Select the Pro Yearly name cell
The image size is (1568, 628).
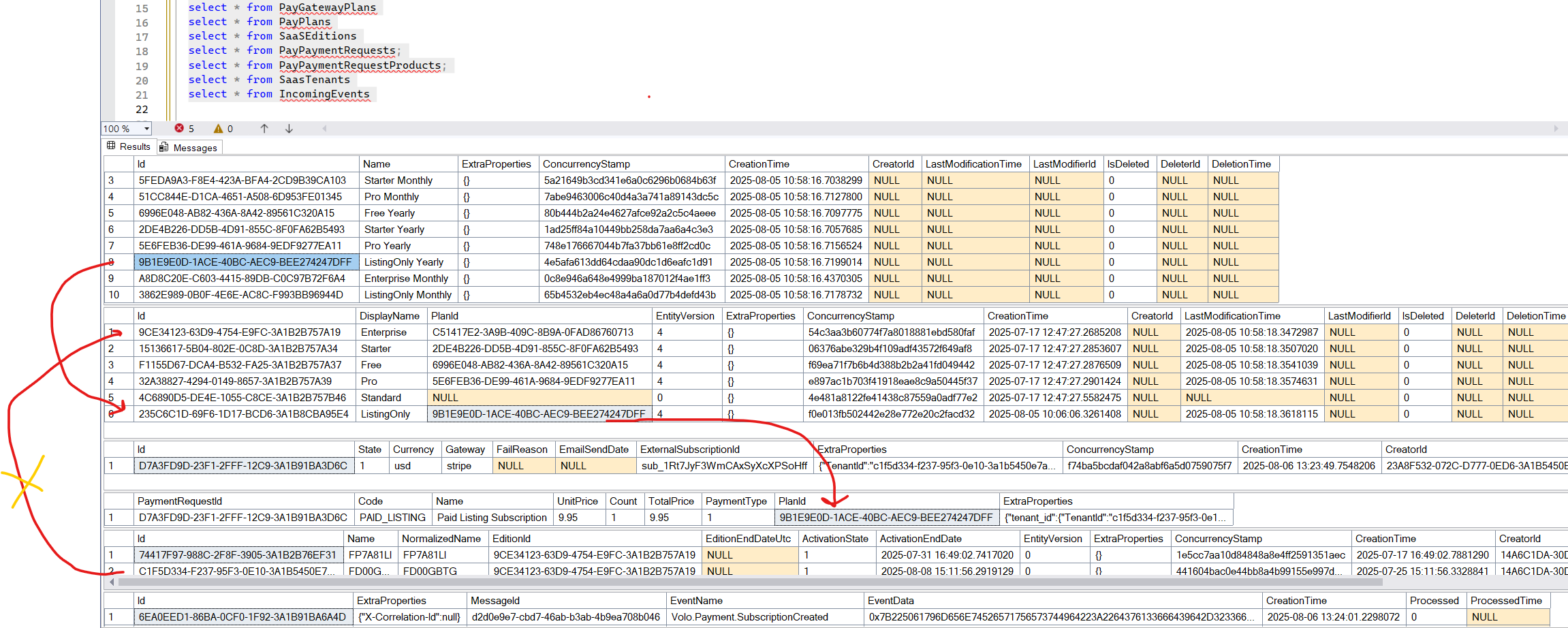click(409, 246)
